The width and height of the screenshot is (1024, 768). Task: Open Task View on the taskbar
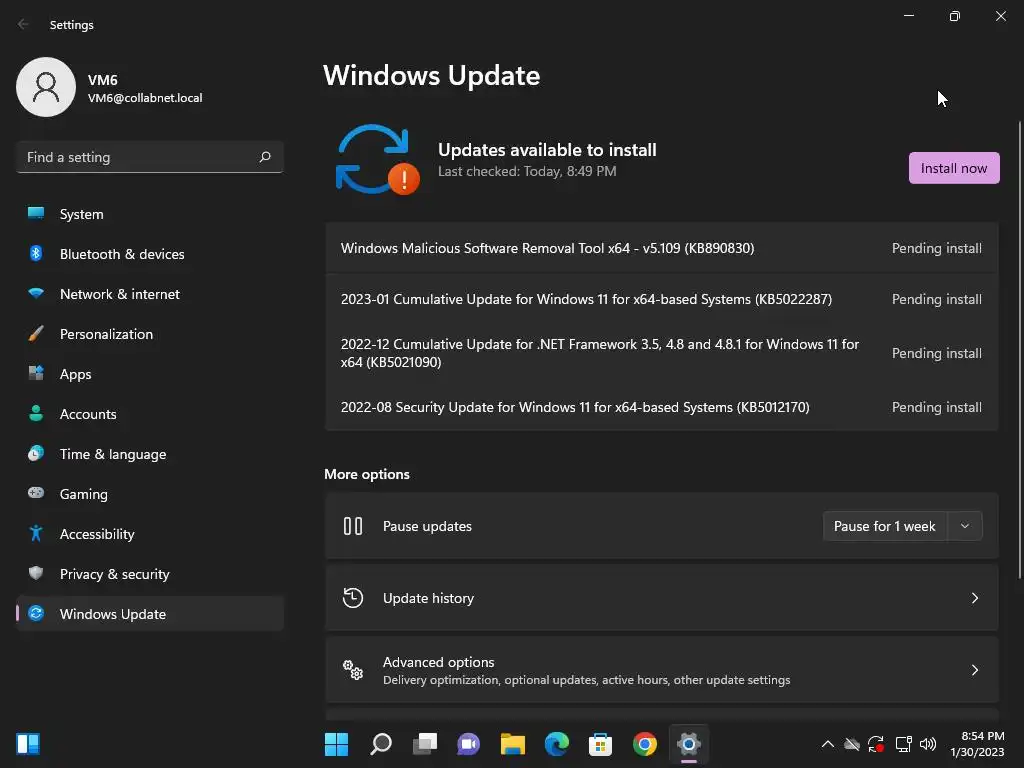click(424, 744)
